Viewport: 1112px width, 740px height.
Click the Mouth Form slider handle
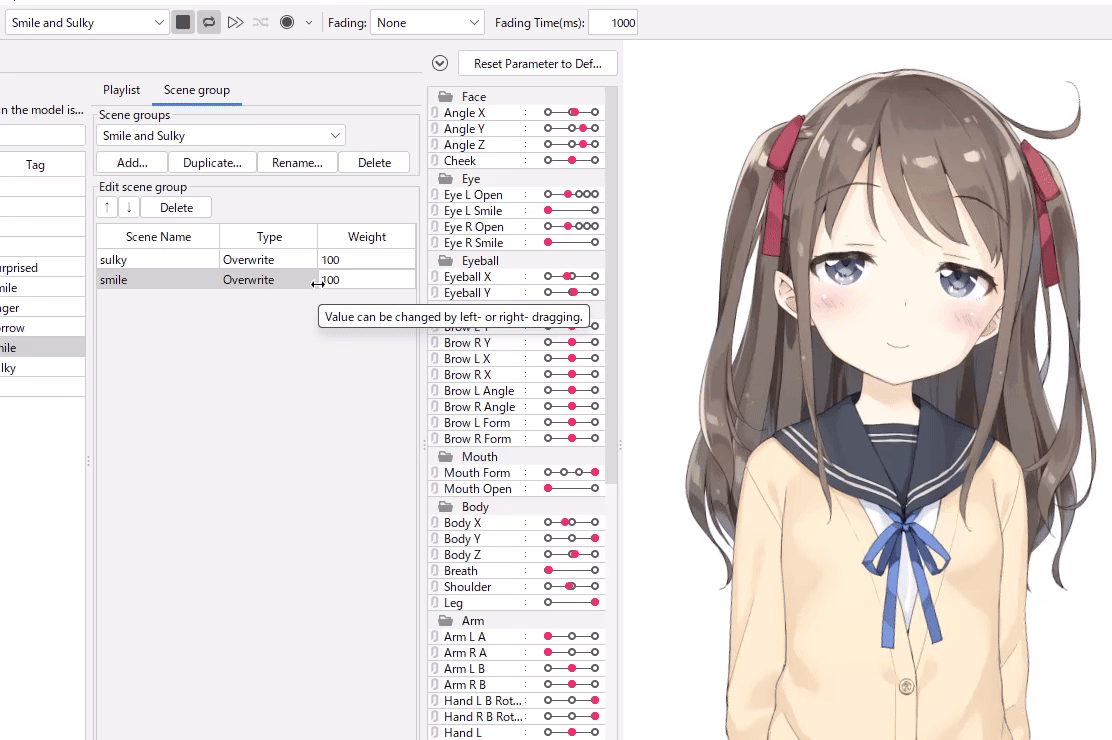tap(594, 473)
